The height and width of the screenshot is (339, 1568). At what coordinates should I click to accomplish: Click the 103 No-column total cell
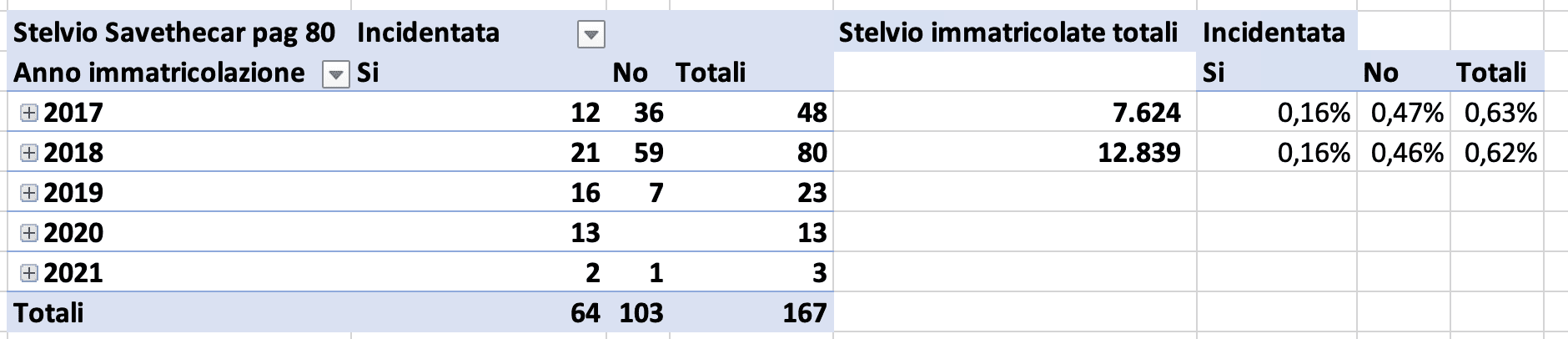641,313
